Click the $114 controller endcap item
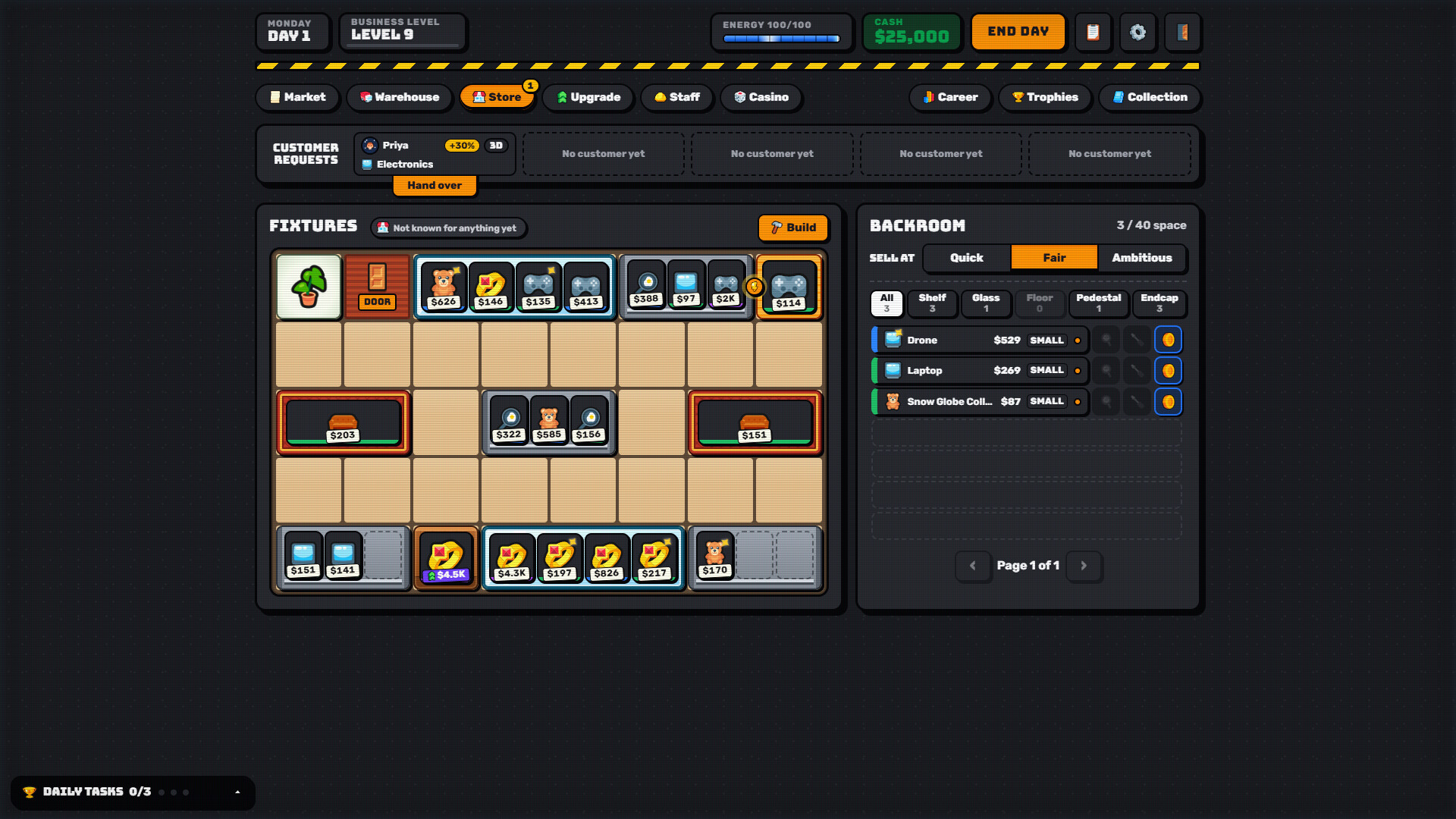The width and height of the screenshot is (1456, 819). click(789, 287)
